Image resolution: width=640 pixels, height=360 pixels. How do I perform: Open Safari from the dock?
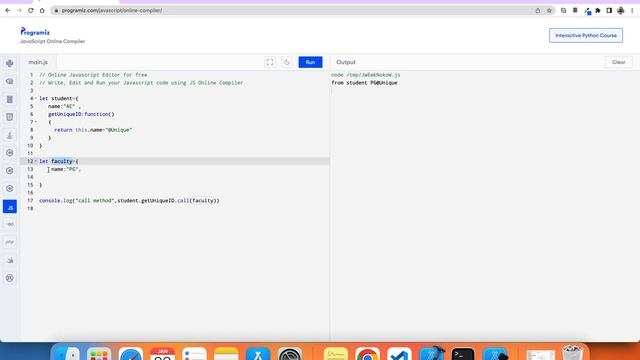pyautogui.click(x=131, y=353)
